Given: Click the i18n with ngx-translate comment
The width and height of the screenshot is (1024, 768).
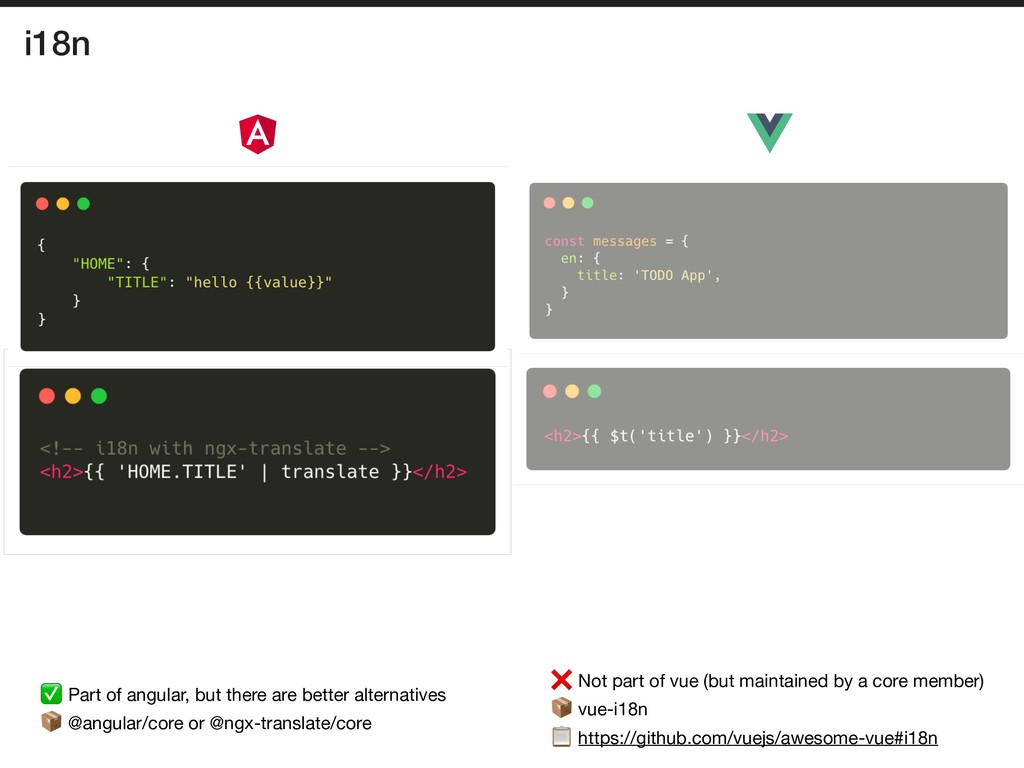Looking at the screenshot, I should [215, 448].
